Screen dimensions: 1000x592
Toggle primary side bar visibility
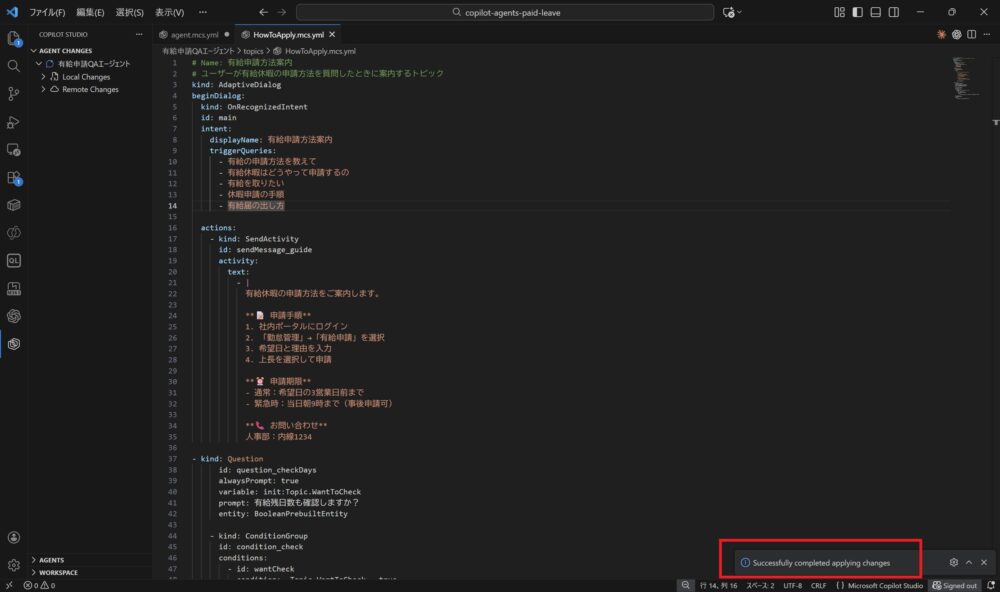857,12
